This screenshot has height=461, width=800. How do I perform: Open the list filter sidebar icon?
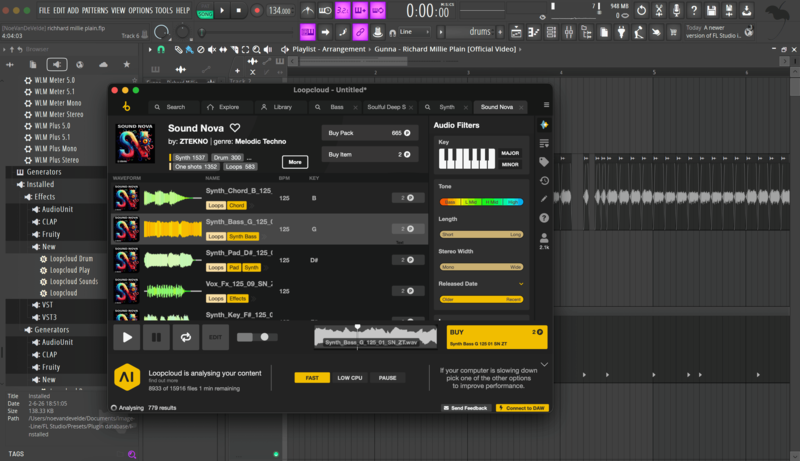[544, 143]
